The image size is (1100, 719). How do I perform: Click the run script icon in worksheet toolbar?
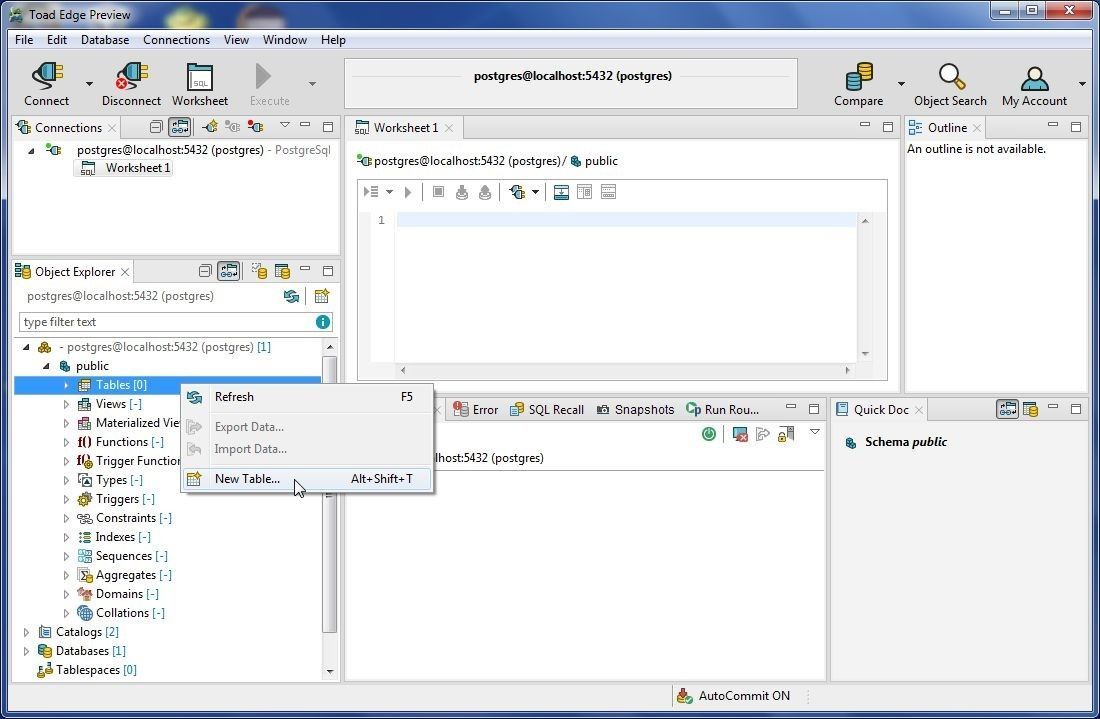pyautogui.click(x=371, y=191)
